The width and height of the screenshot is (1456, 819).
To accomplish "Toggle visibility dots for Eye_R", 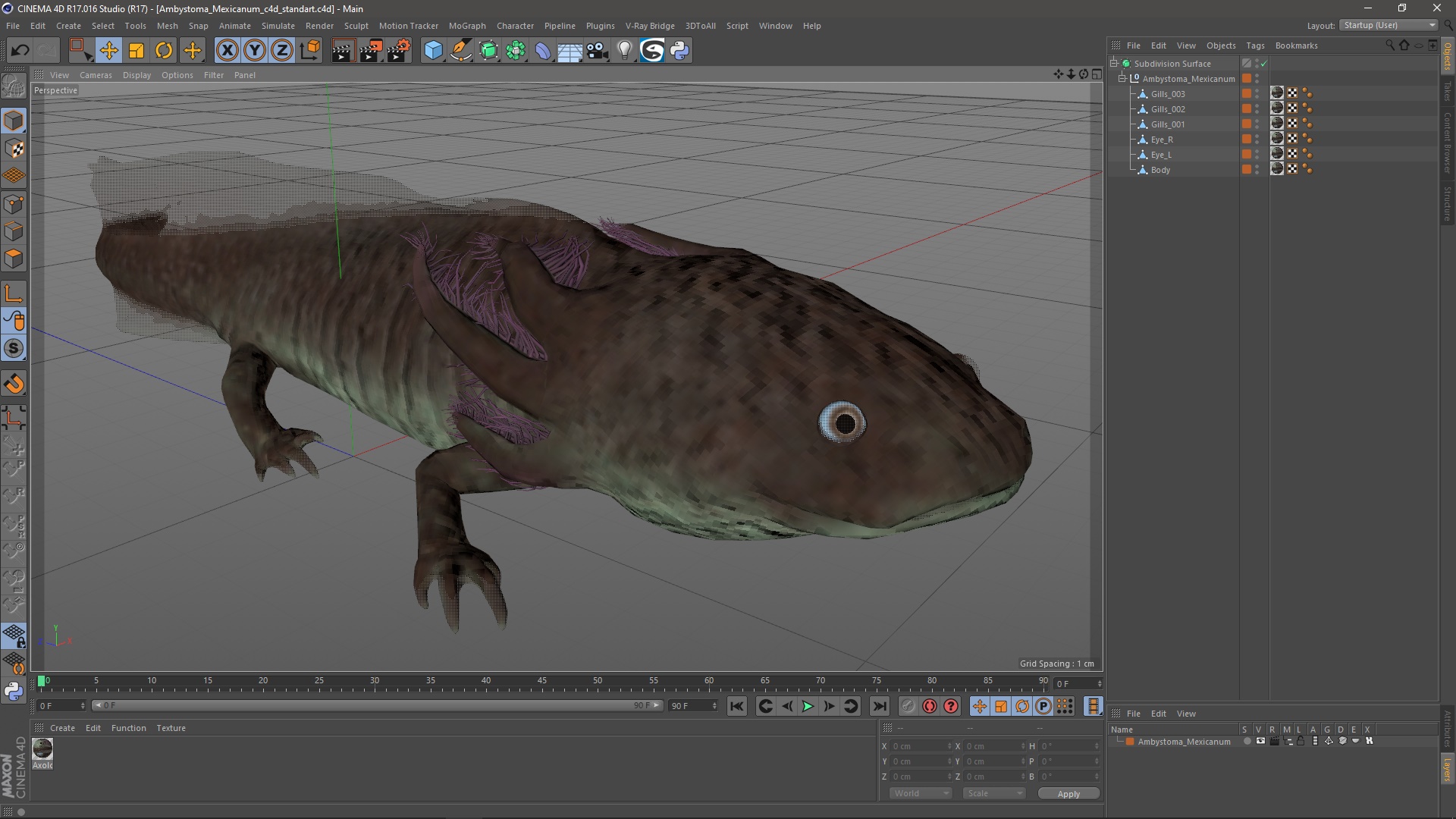I will click(1257, 140).
